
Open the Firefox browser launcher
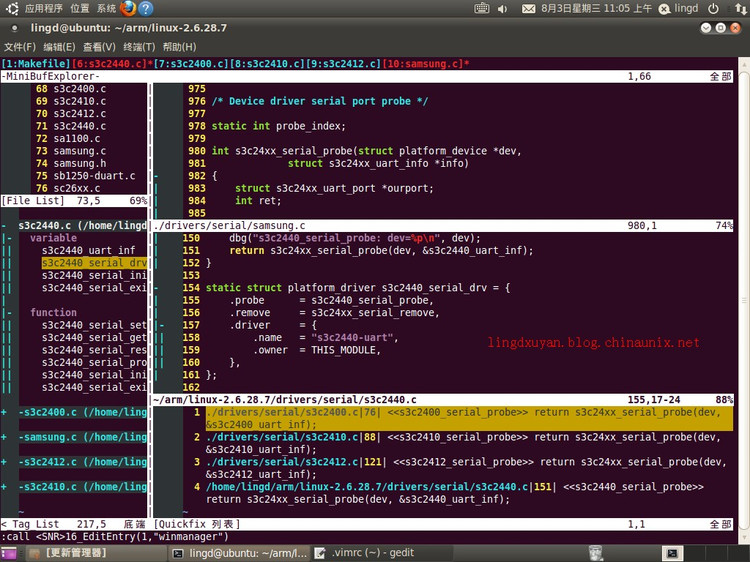[128, 8]
